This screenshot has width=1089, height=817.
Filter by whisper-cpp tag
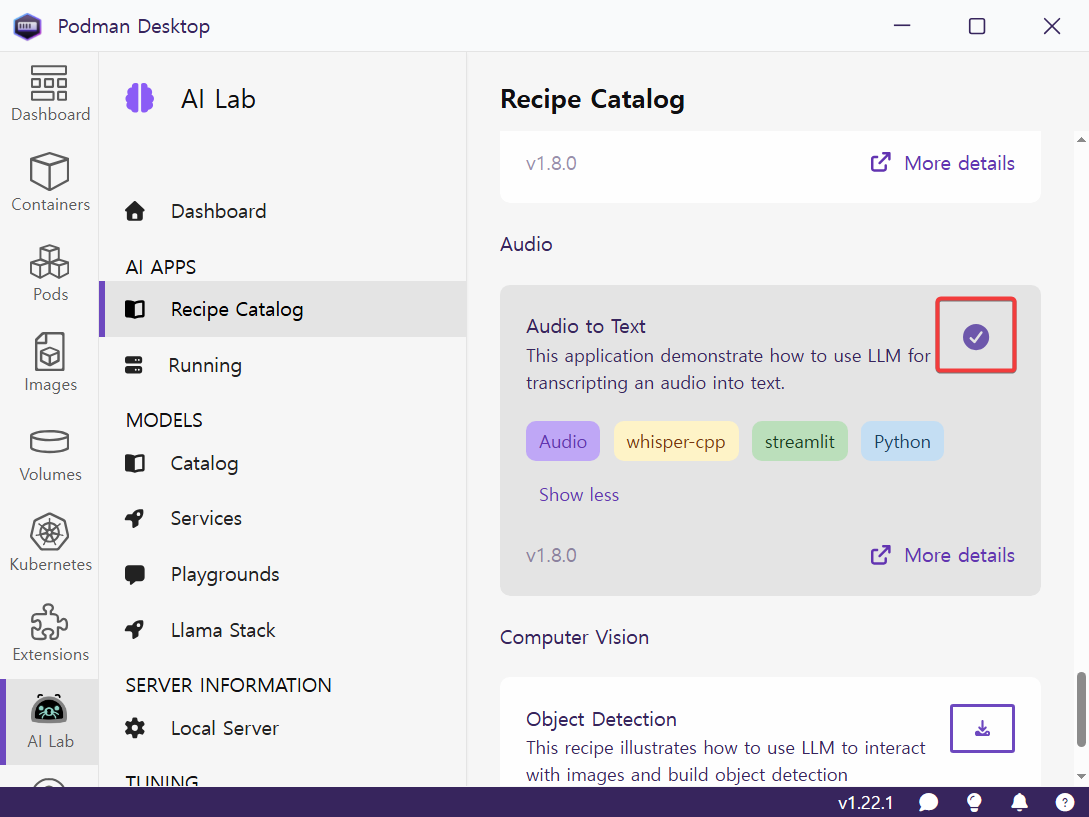[x=675, y=442]
